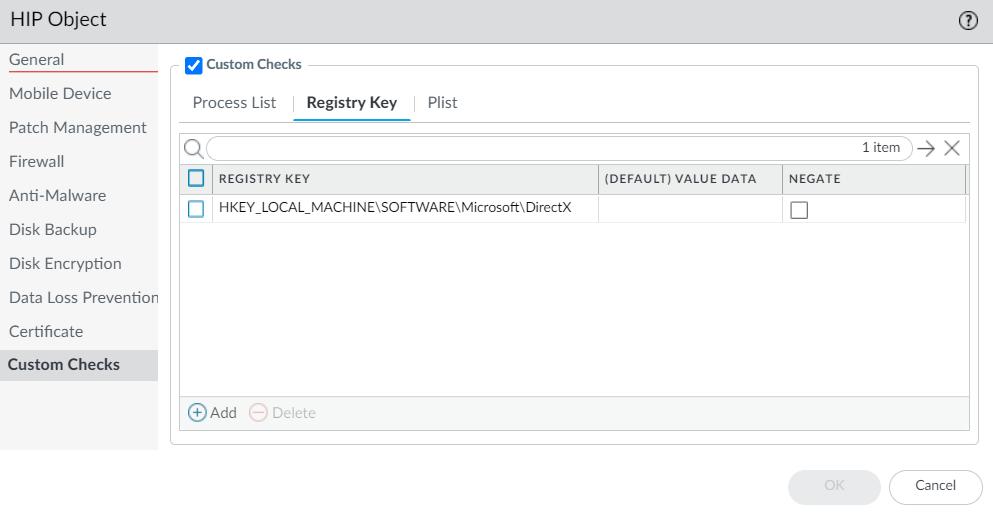Image resolution: width=993 pixels, height=517 pixels.
Task: Open the General section
Action: pos(37,60)
